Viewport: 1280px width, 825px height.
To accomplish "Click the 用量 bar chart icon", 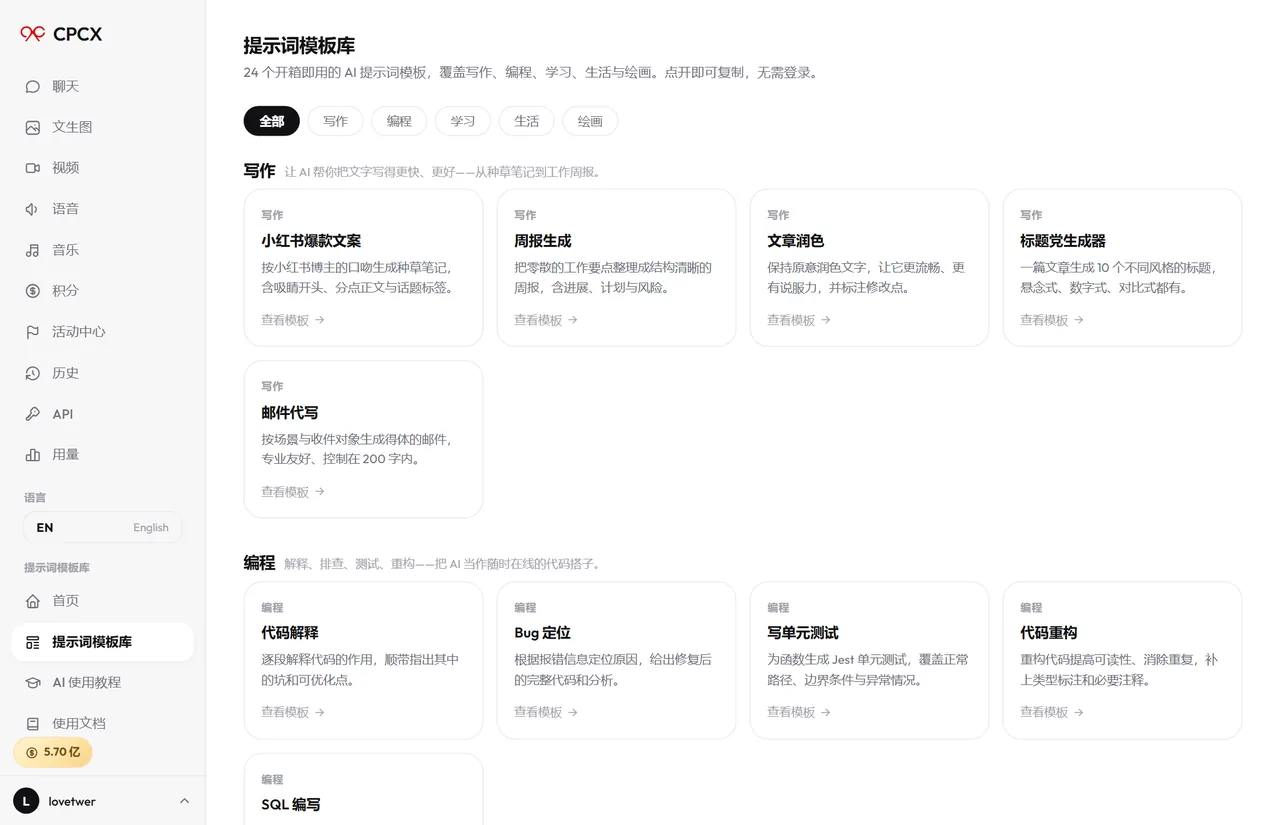I will point(33,455).
